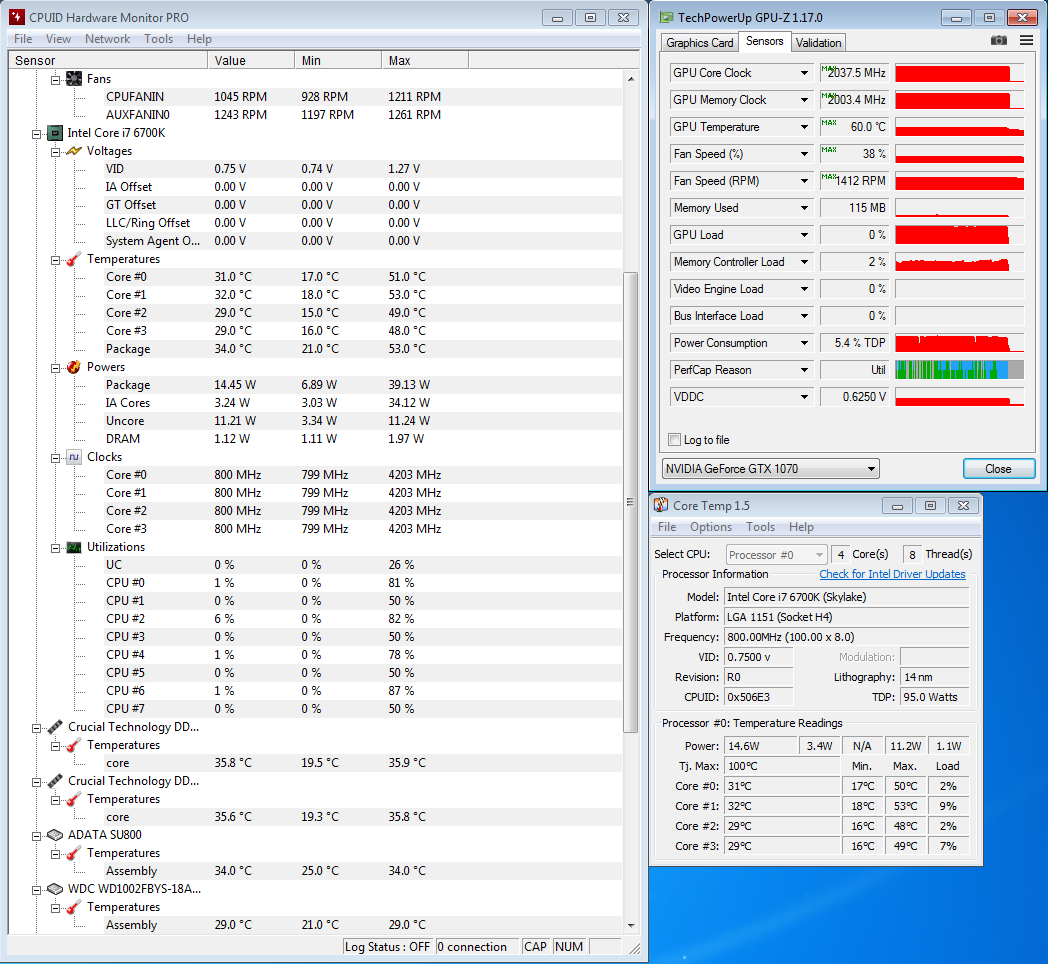Click the GPU-Z Close button
The width and height of the screenshot is (1048, 964).
point(999,469)
